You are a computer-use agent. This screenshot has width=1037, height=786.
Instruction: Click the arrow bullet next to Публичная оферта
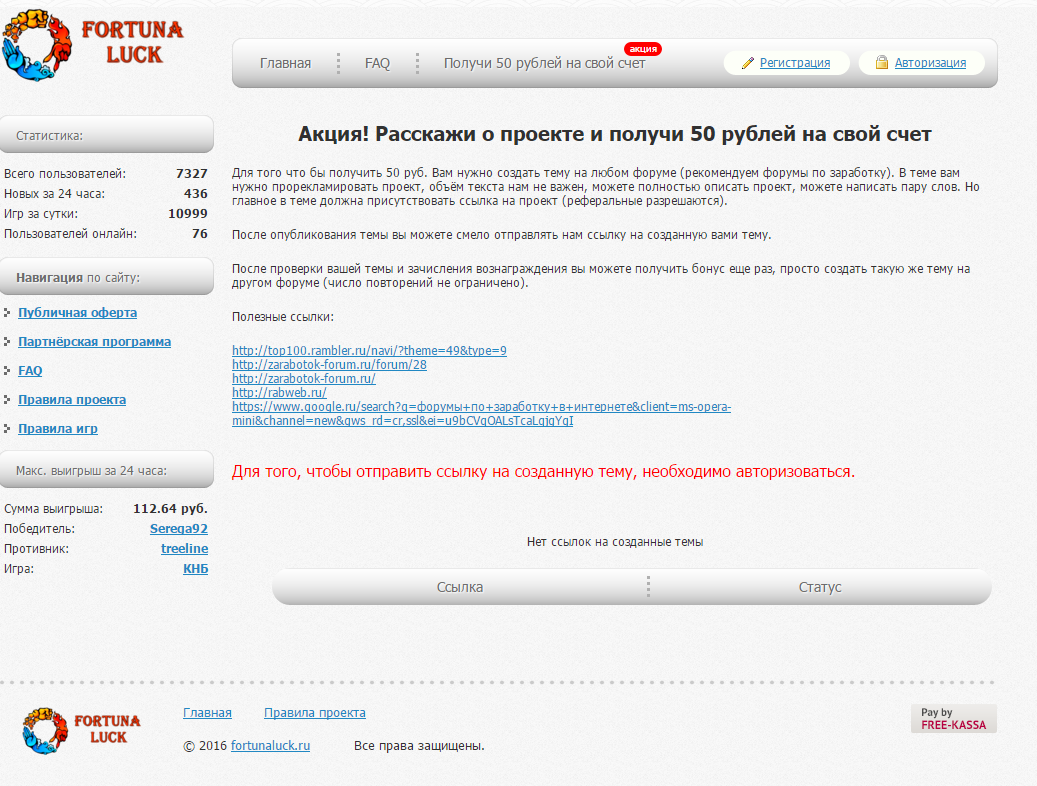7,313
